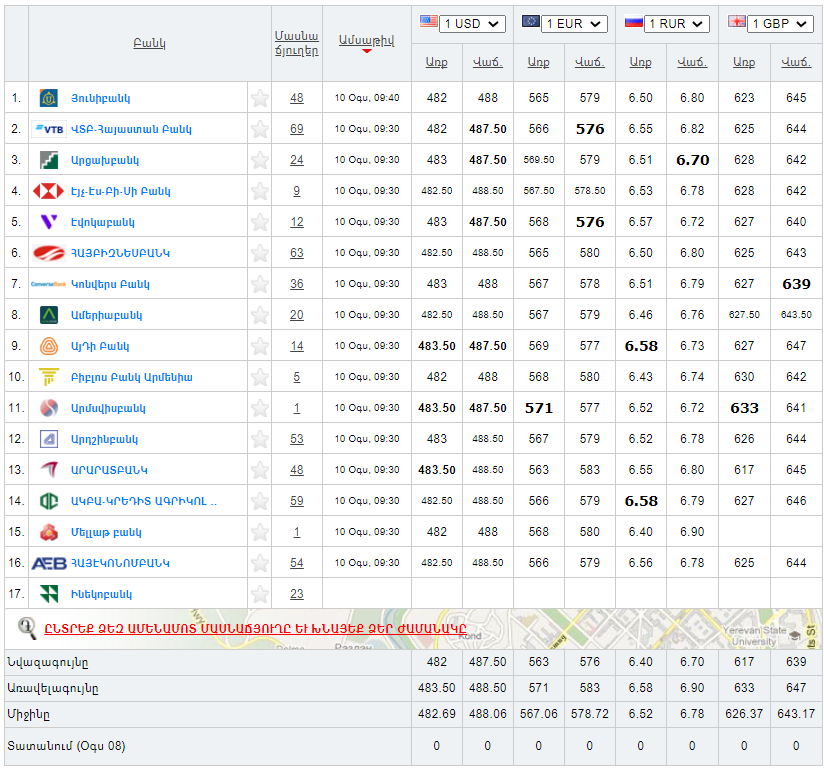The image size is (824, 768).
Task: Open Inecobank's 23 branches link
Action: pos(297,594)
